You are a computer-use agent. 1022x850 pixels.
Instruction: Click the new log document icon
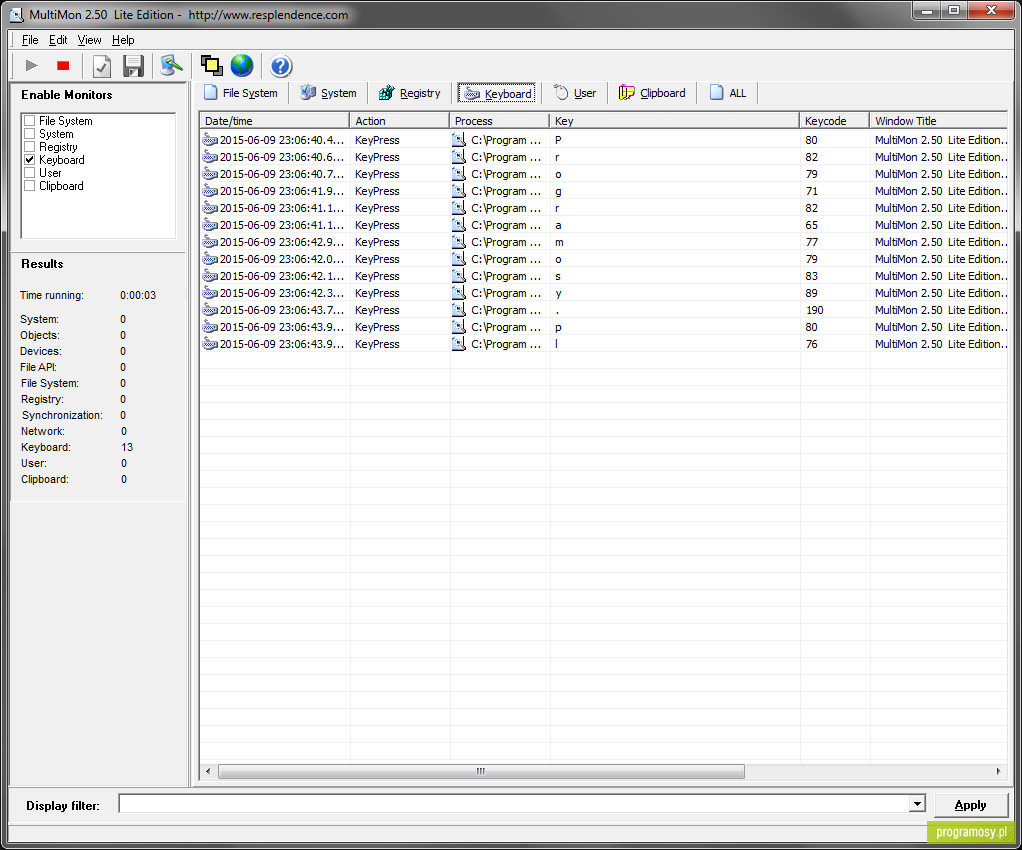pos(102,66)
